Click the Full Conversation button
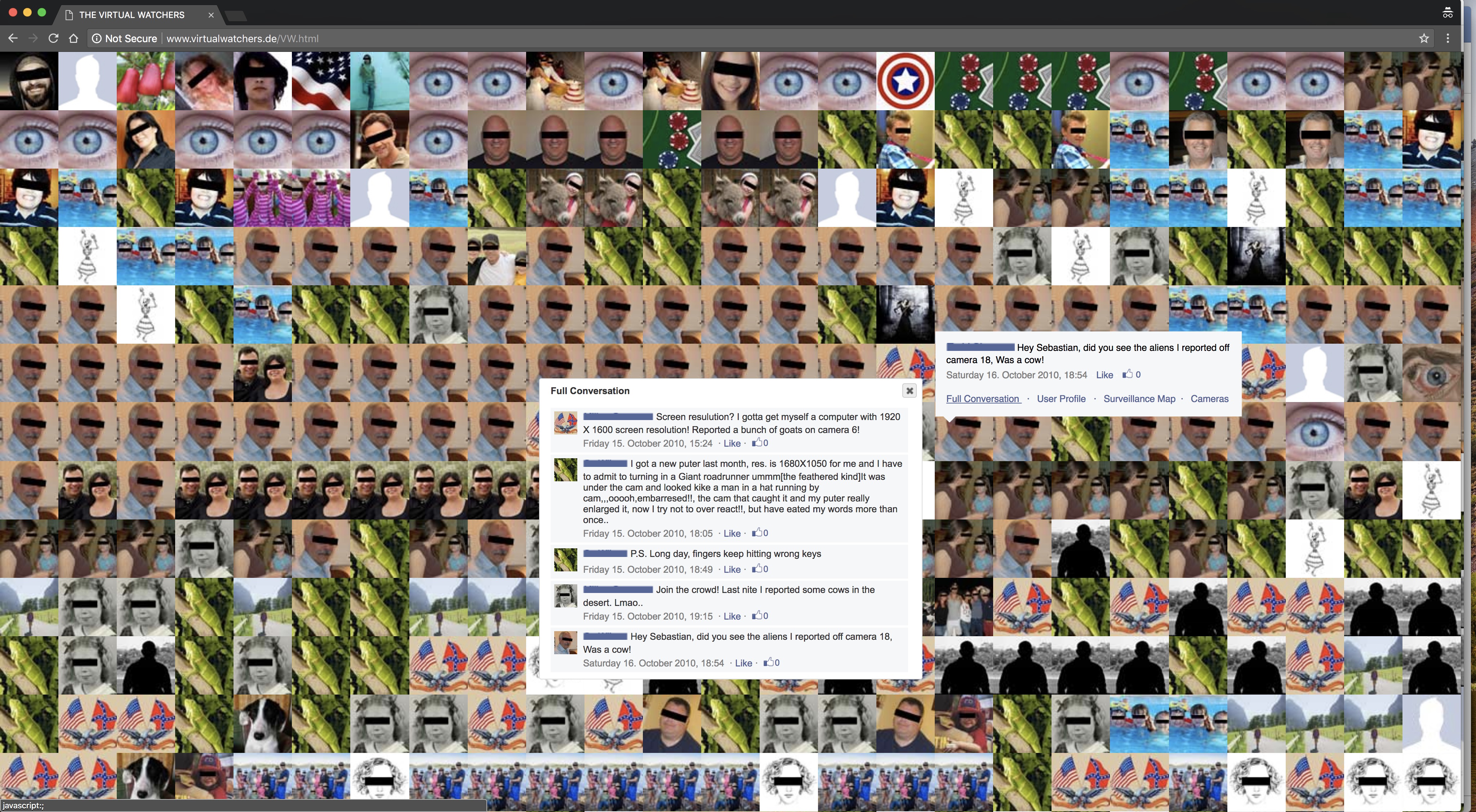The image size is (1476, 812). click(x=983, y=398)
